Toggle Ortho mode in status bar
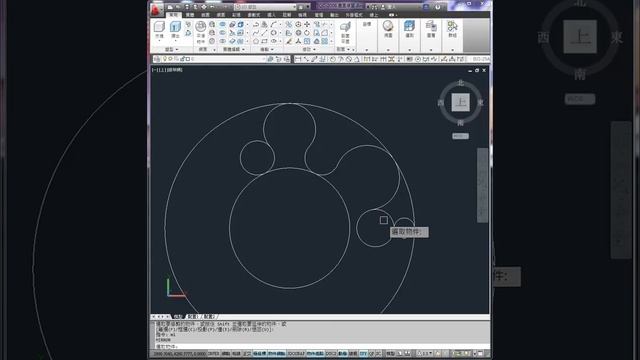 click(247, 353)
